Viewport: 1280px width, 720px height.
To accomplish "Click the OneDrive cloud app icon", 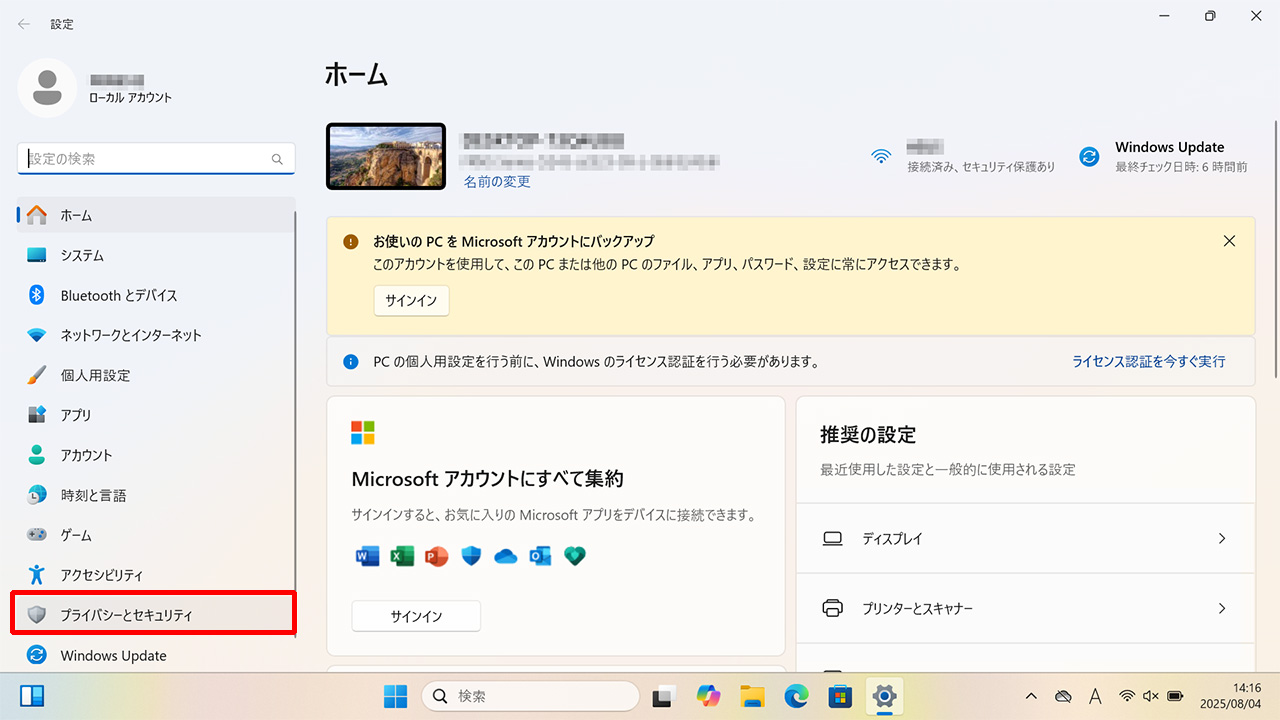I will 506,556.
